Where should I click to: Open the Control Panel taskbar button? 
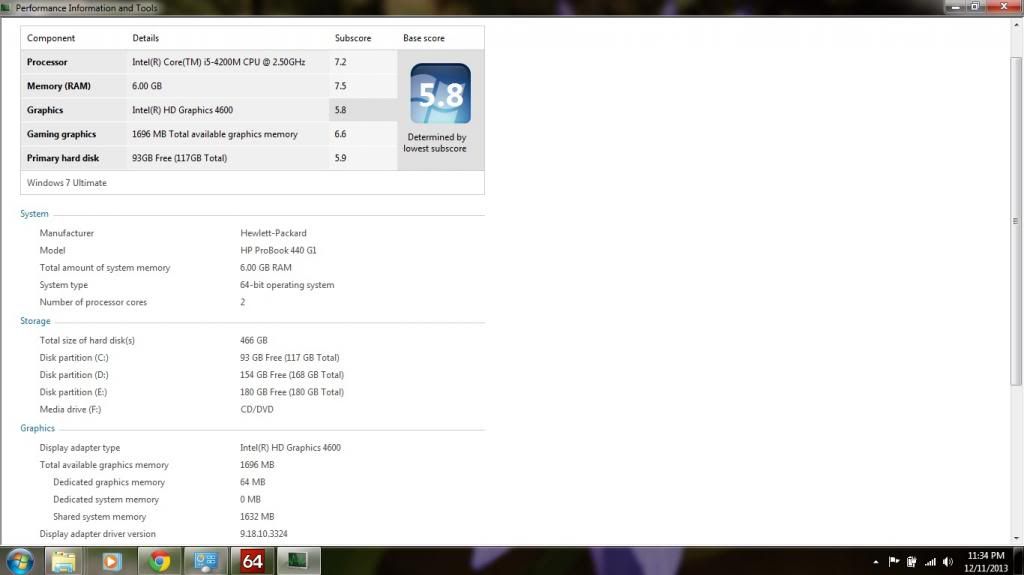click(206, 561)
